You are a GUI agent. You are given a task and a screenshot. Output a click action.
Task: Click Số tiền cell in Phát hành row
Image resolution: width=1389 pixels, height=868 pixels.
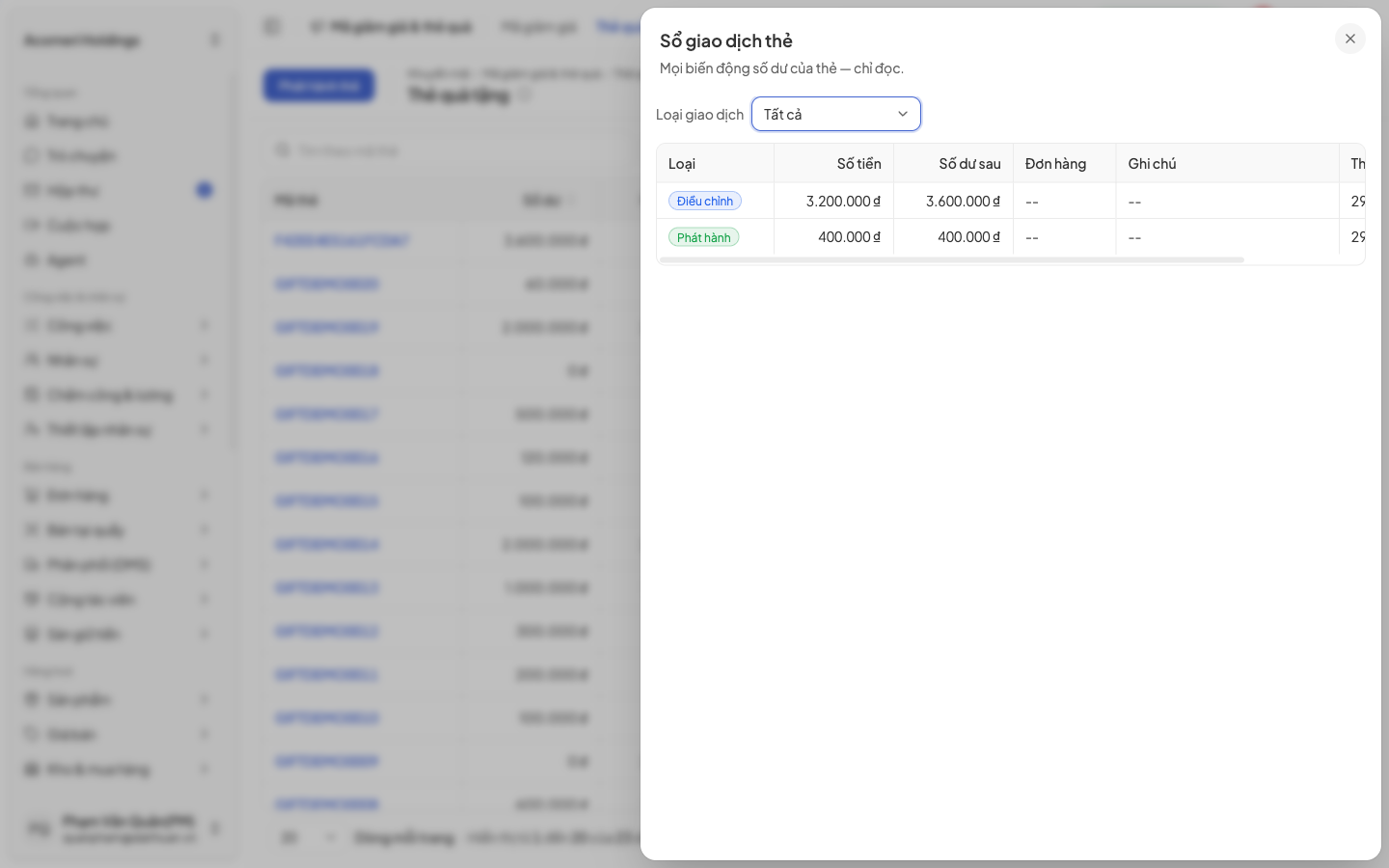[833, 237]
